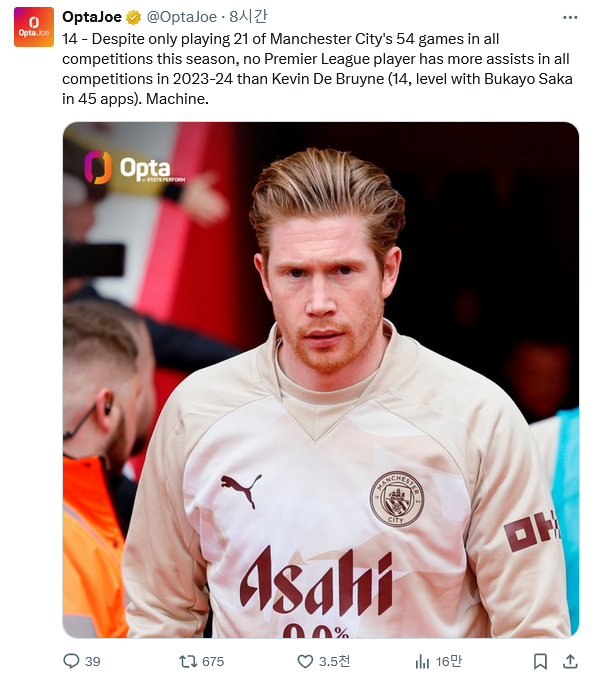This screenshot has height=683, width=595.
Task: Click the view count 16만
Action: (449, 661)
